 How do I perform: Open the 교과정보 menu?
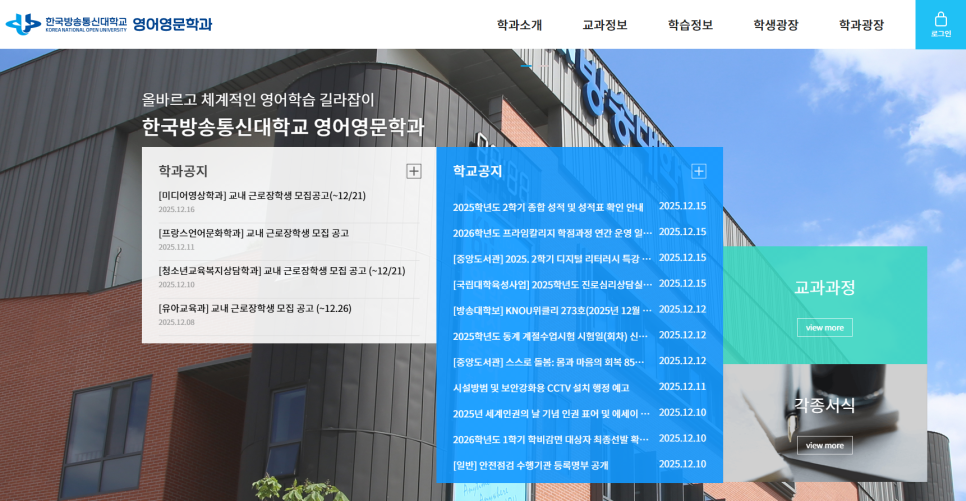(605, 25)
